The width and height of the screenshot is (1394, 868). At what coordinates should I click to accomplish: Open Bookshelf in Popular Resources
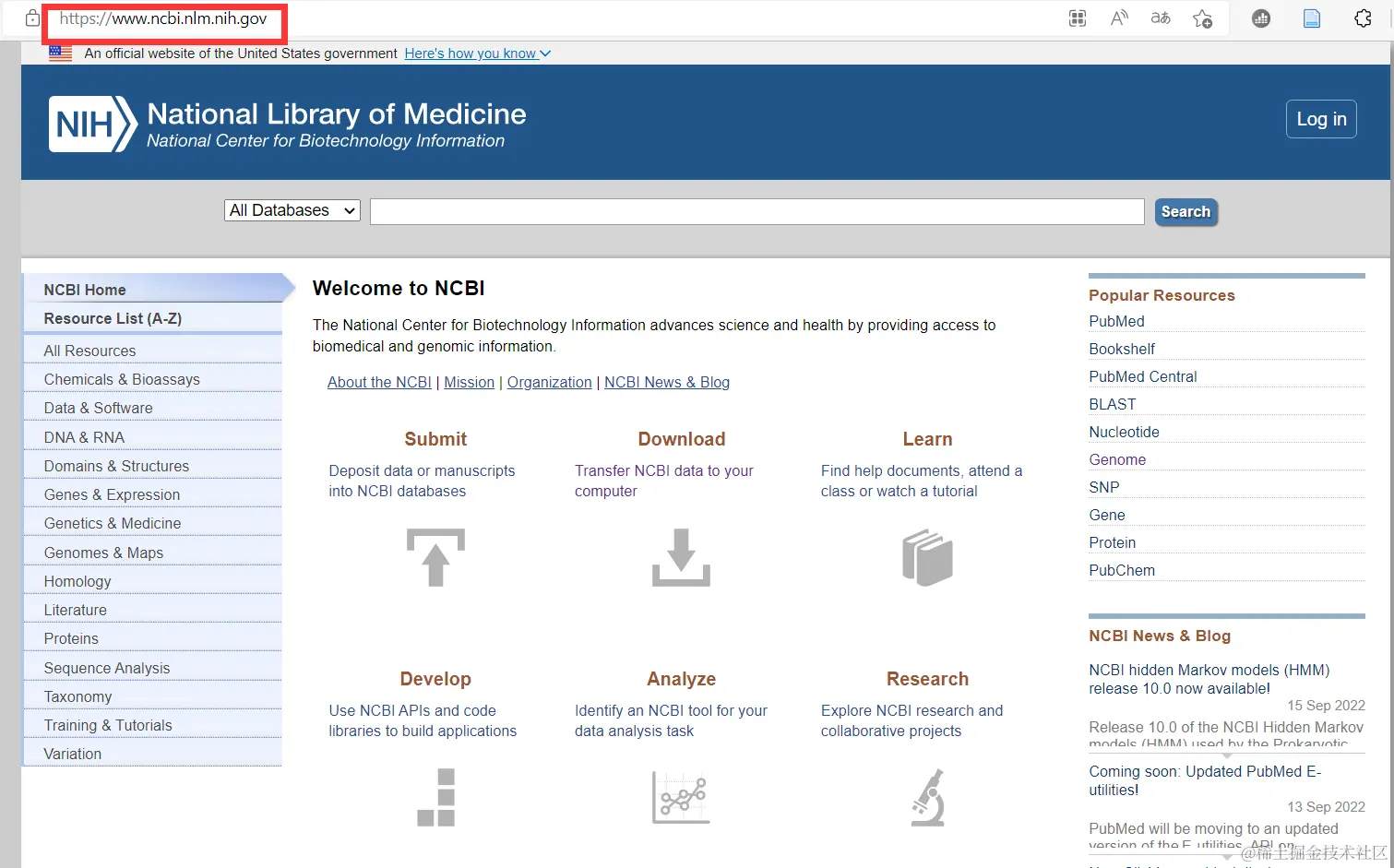click(x=1122, y=349)
